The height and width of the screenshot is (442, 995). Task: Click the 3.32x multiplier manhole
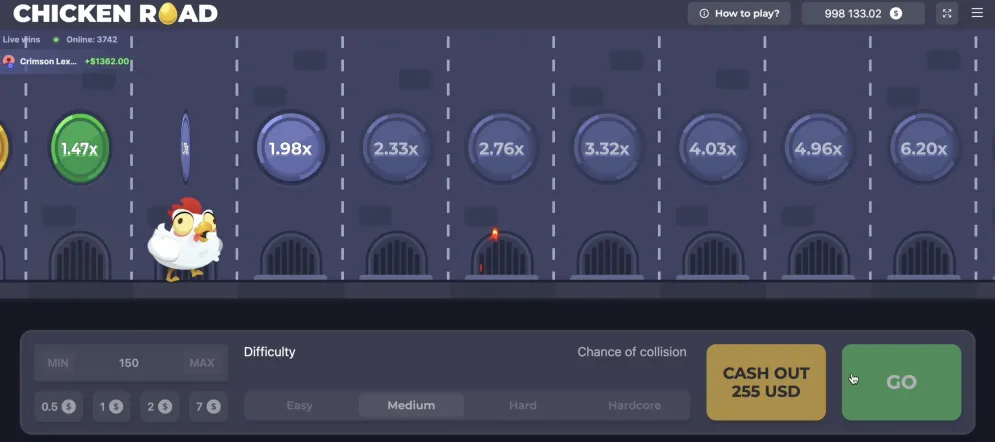607,149
